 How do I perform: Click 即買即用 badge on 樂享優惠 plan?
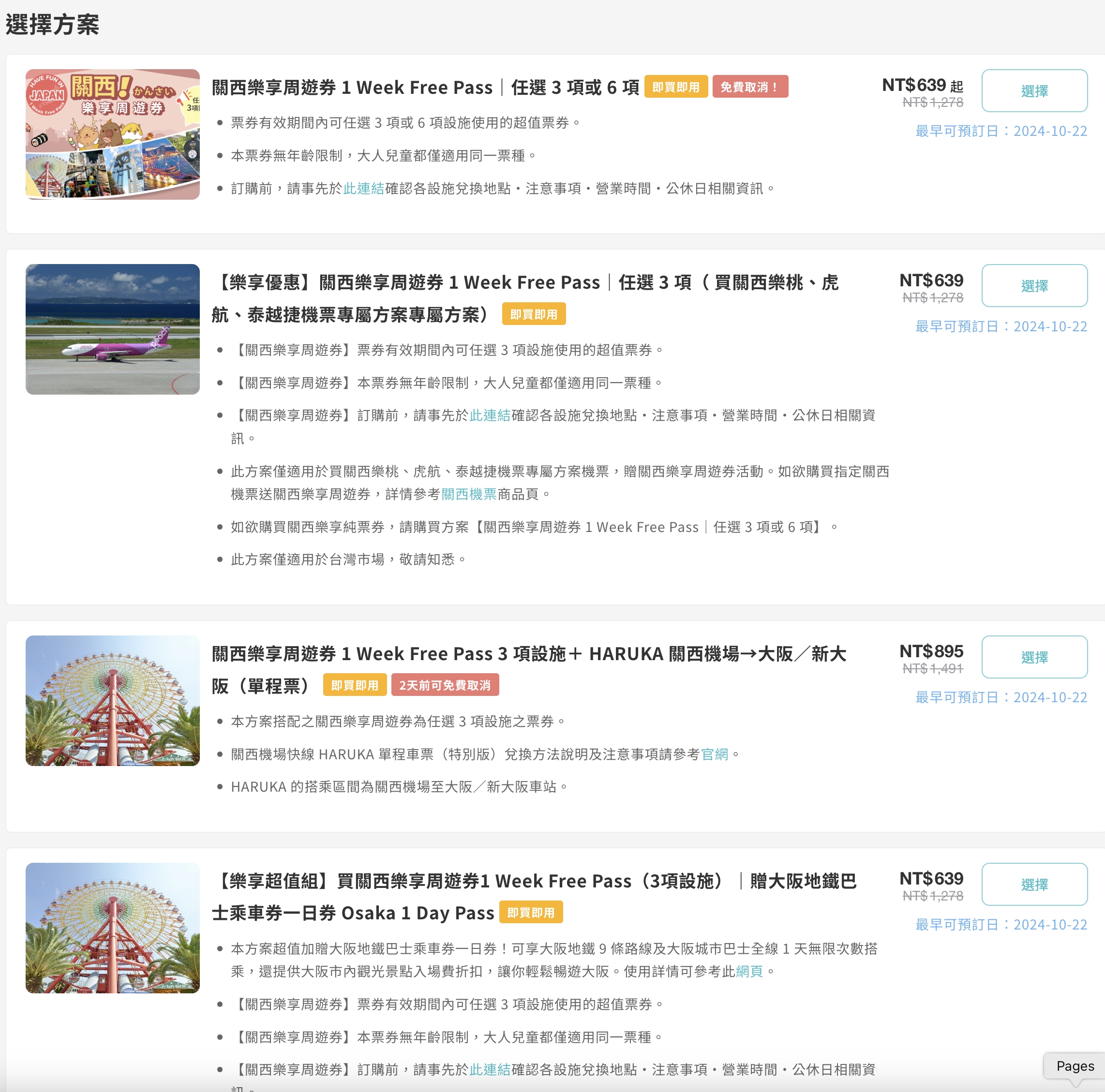534,314
